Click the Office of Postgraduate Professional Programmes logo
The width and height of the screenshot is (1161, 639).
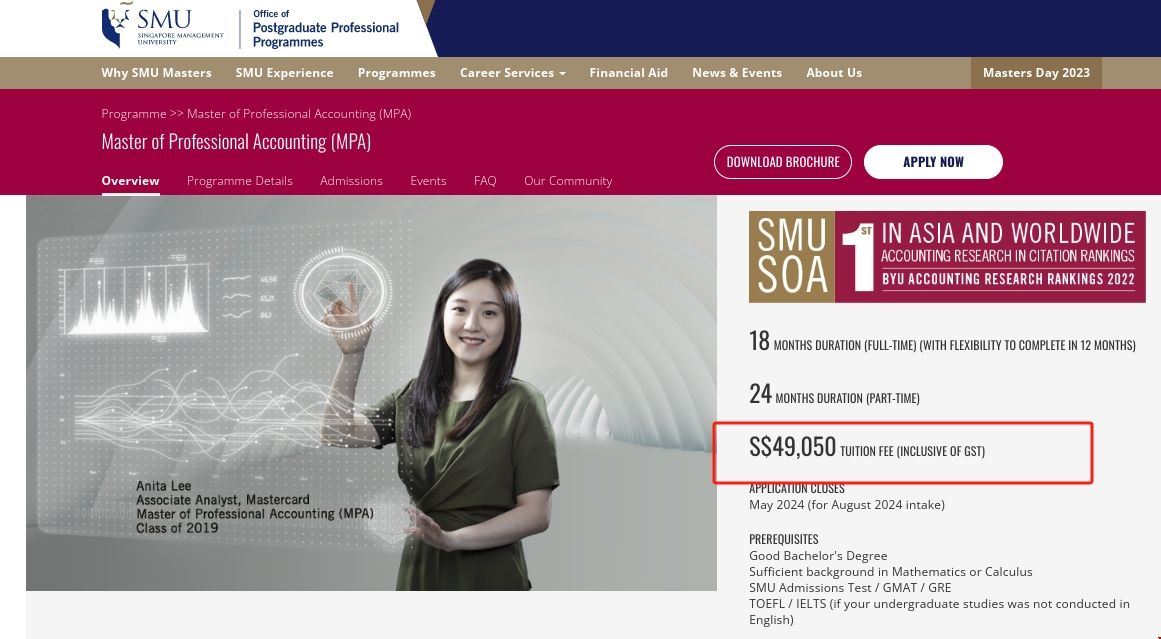click(325, 28)
